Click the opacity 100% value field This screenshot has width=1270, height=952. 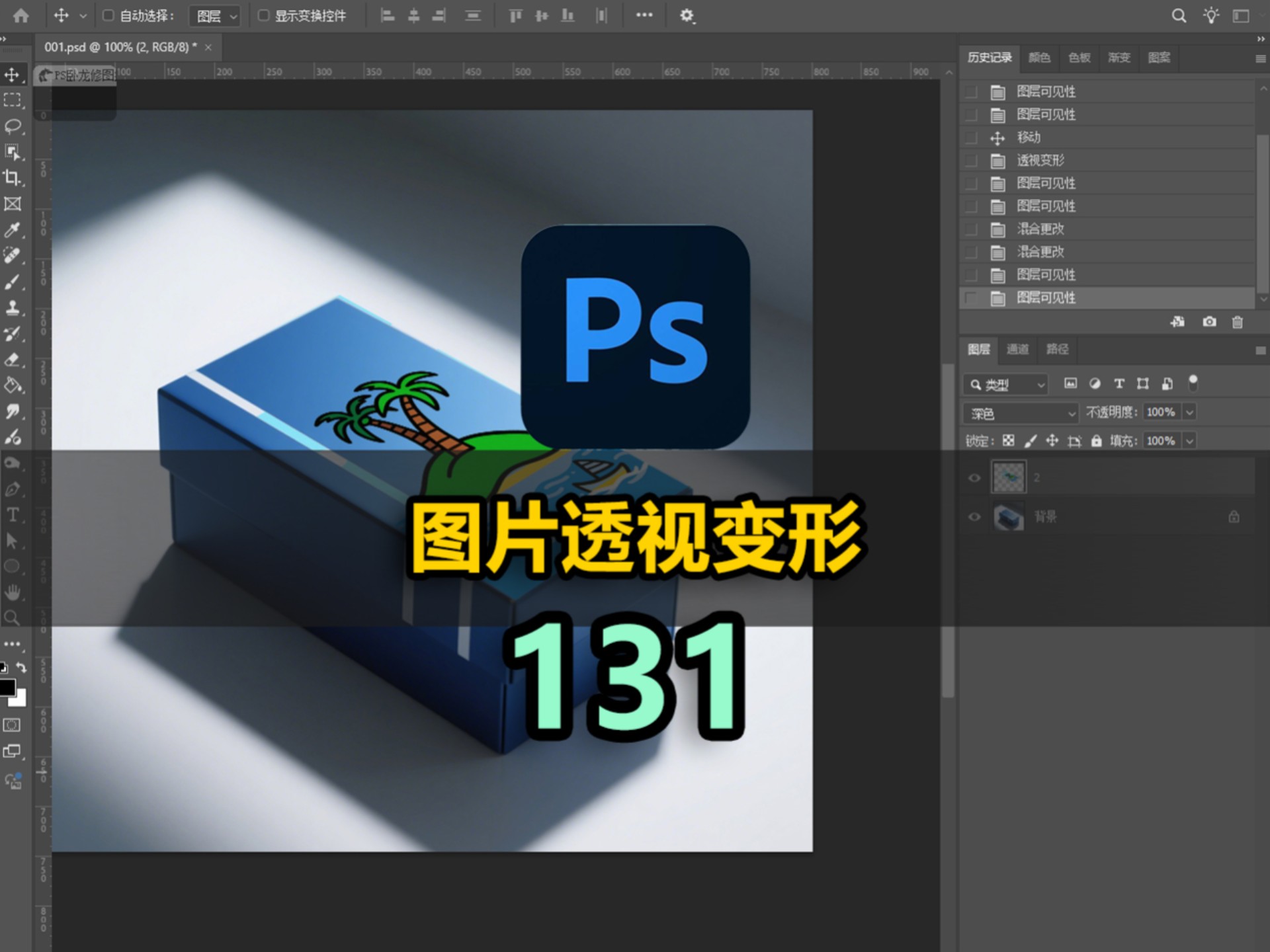pos(1162,413)
